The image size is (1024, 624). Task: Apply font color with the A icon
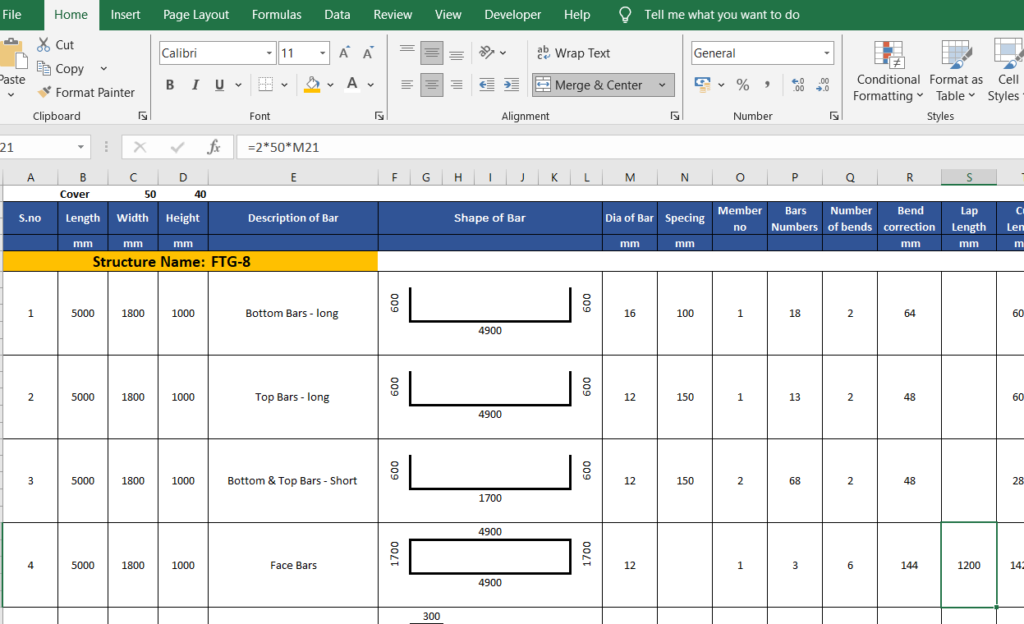click(352, 84)
